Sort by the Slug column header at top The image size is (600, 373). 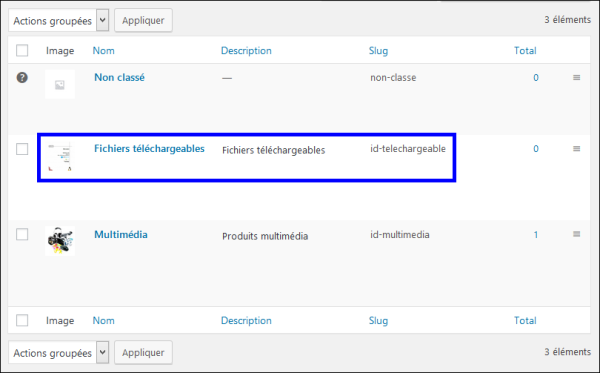click(378, 50)
